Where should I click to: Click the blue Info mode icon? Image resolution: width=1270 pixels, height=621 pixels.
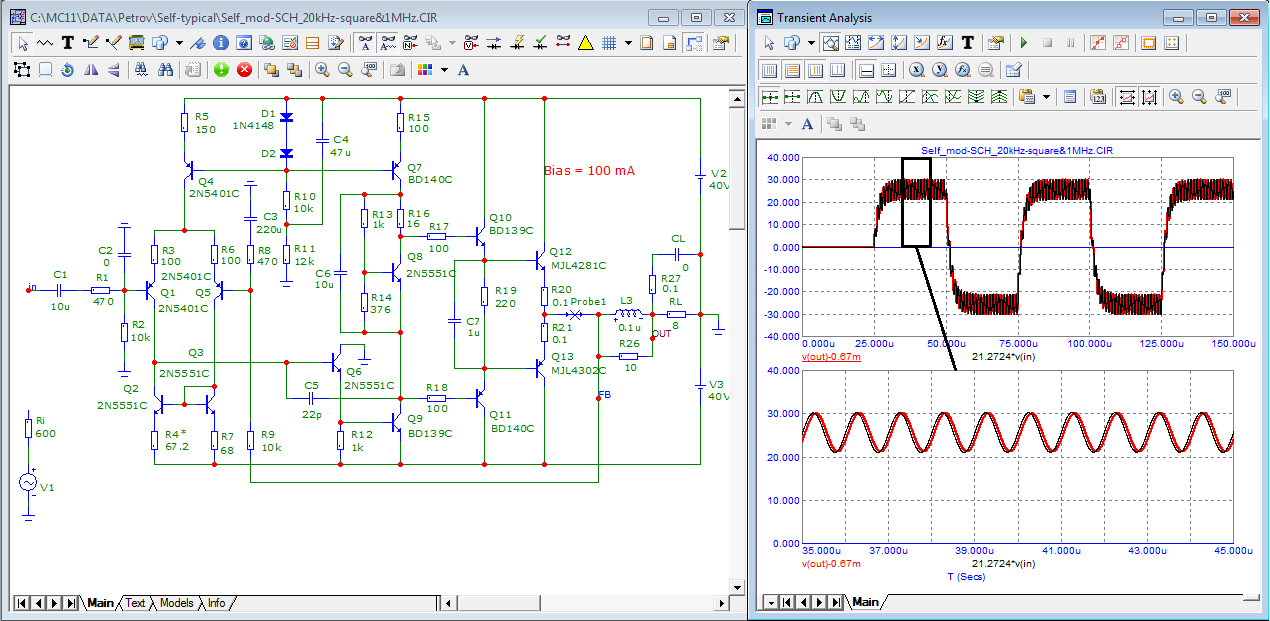tap(219, 43)
